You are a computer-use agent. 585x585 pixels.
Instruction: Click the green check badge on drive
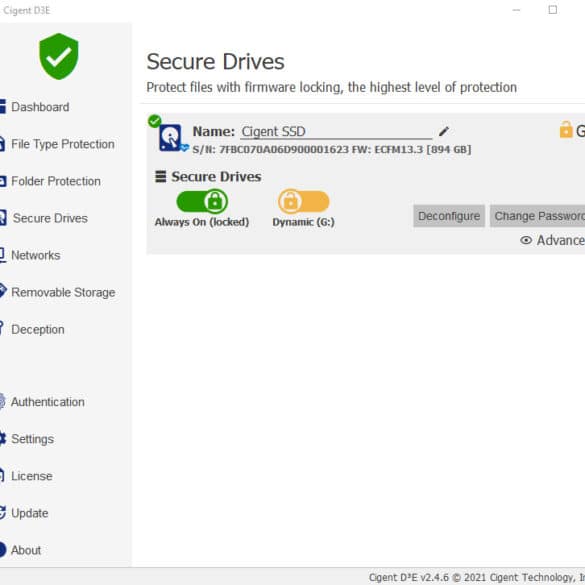click(x=154, y=121)
